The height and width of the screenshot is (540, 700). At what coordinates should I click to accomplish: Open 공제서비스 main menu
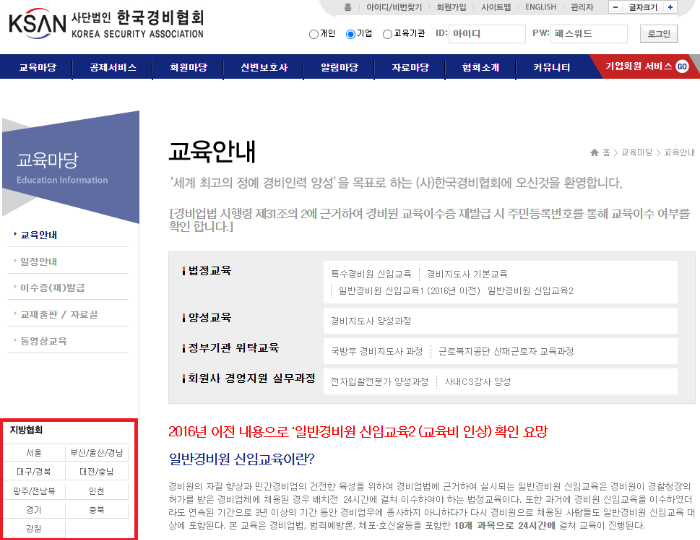pyautogui.click(x=113, y=67)
